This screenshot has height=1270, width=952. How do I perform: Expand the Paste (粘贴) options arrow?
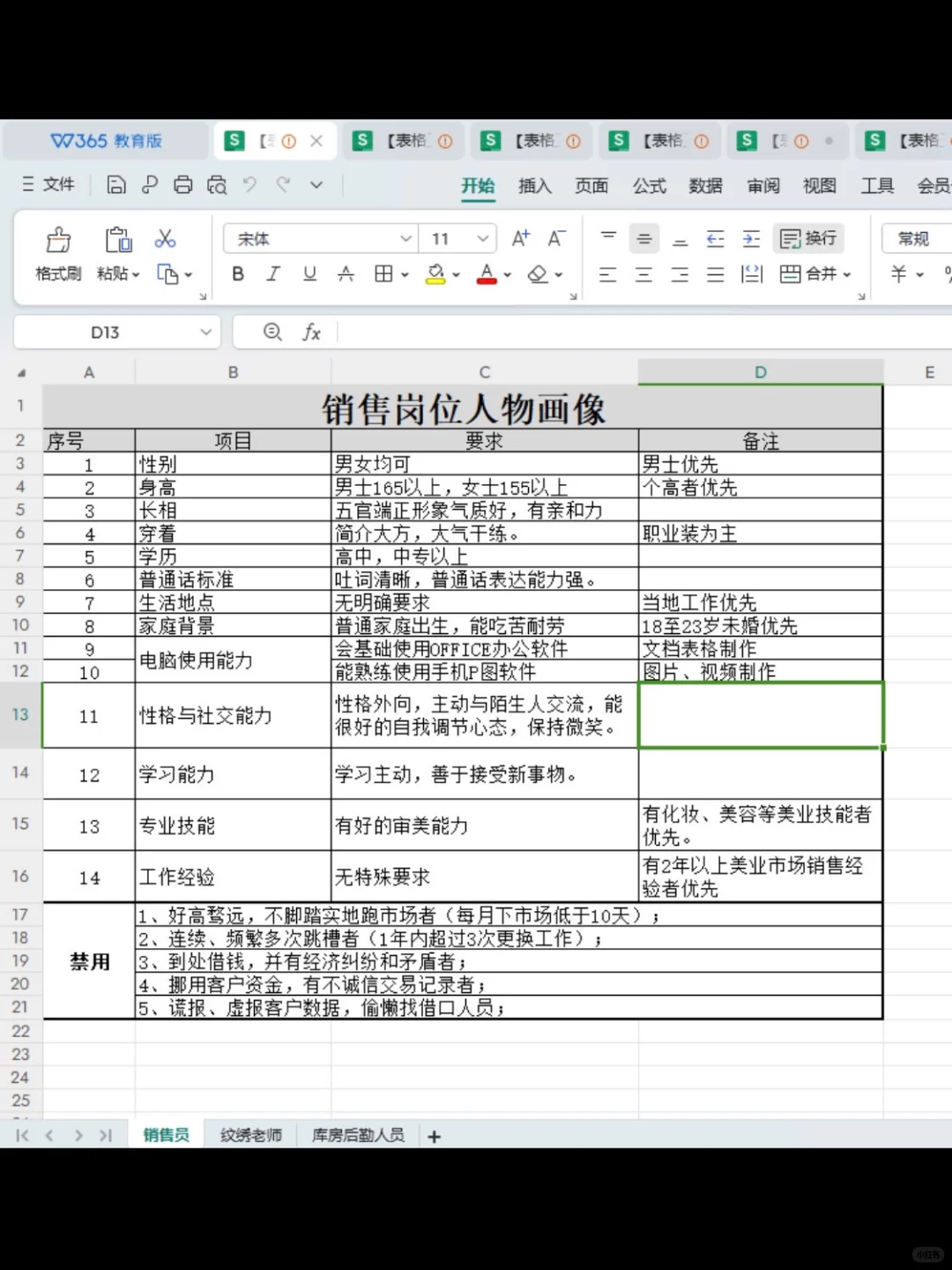[x=137, y=275]
